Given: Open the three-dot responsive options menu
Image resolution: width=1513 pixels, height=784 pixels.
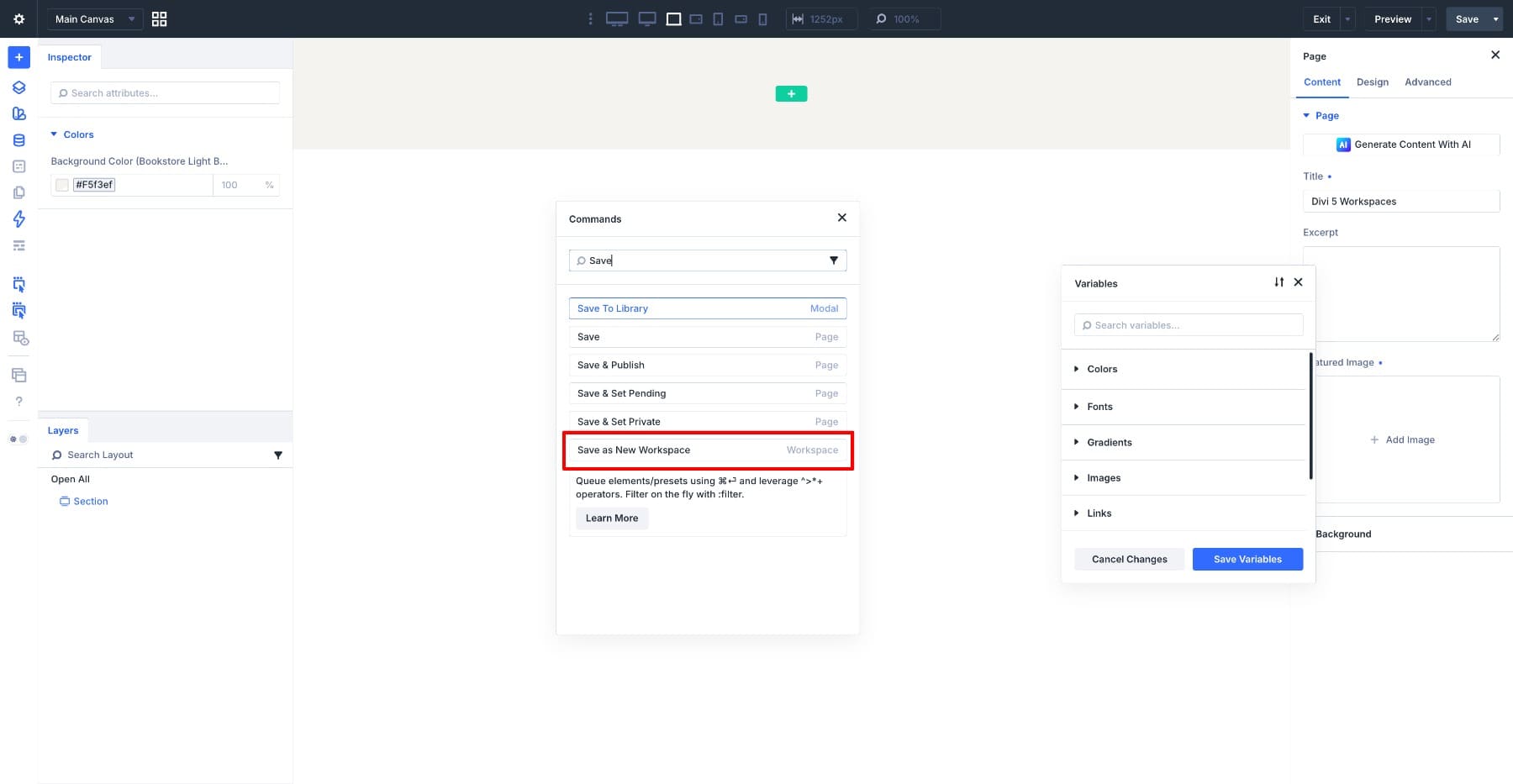Looking at the screenshot, I should [x=590, y=18].
